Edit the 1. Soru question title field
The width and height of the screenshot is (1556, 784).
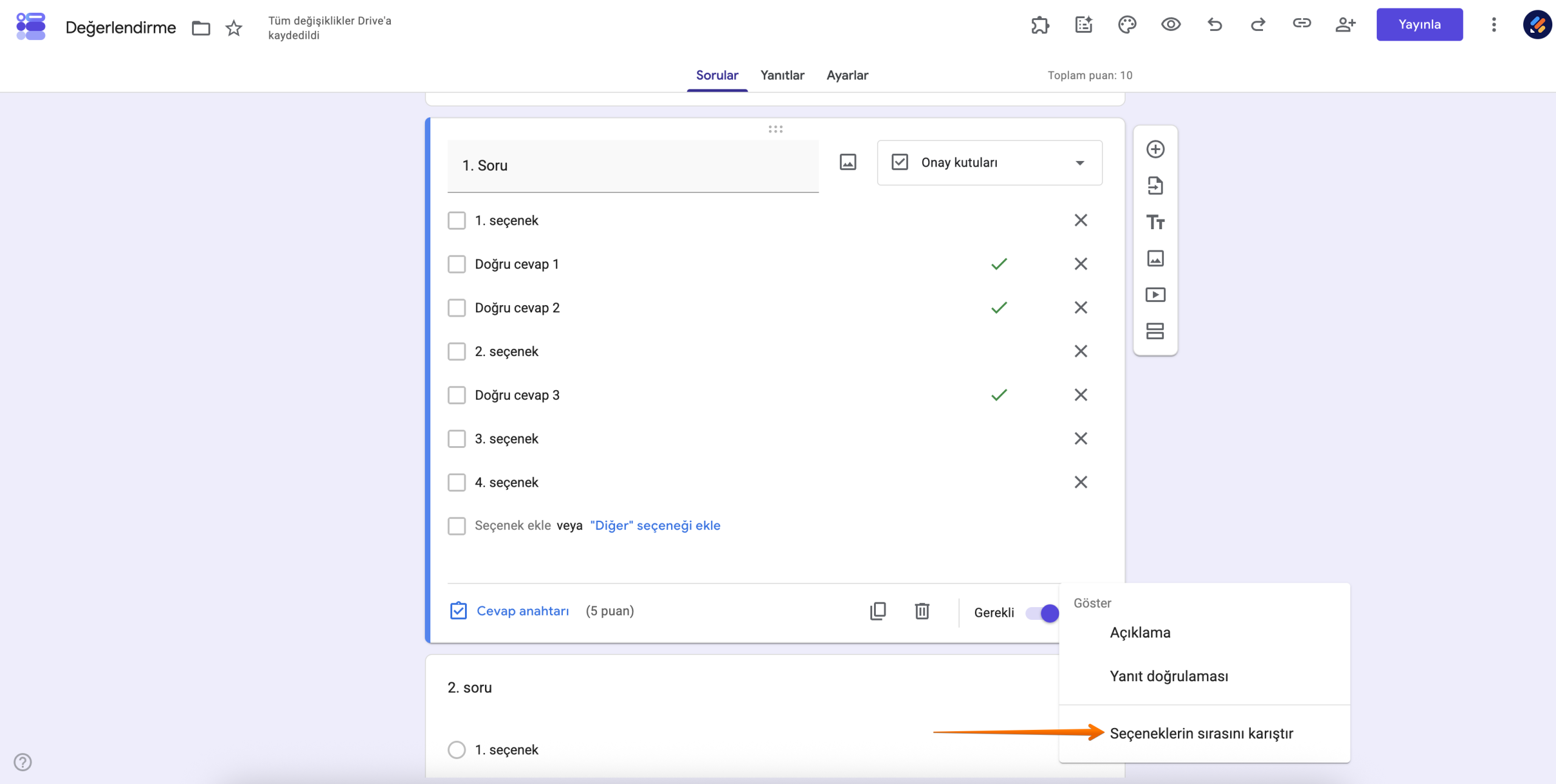633,166
